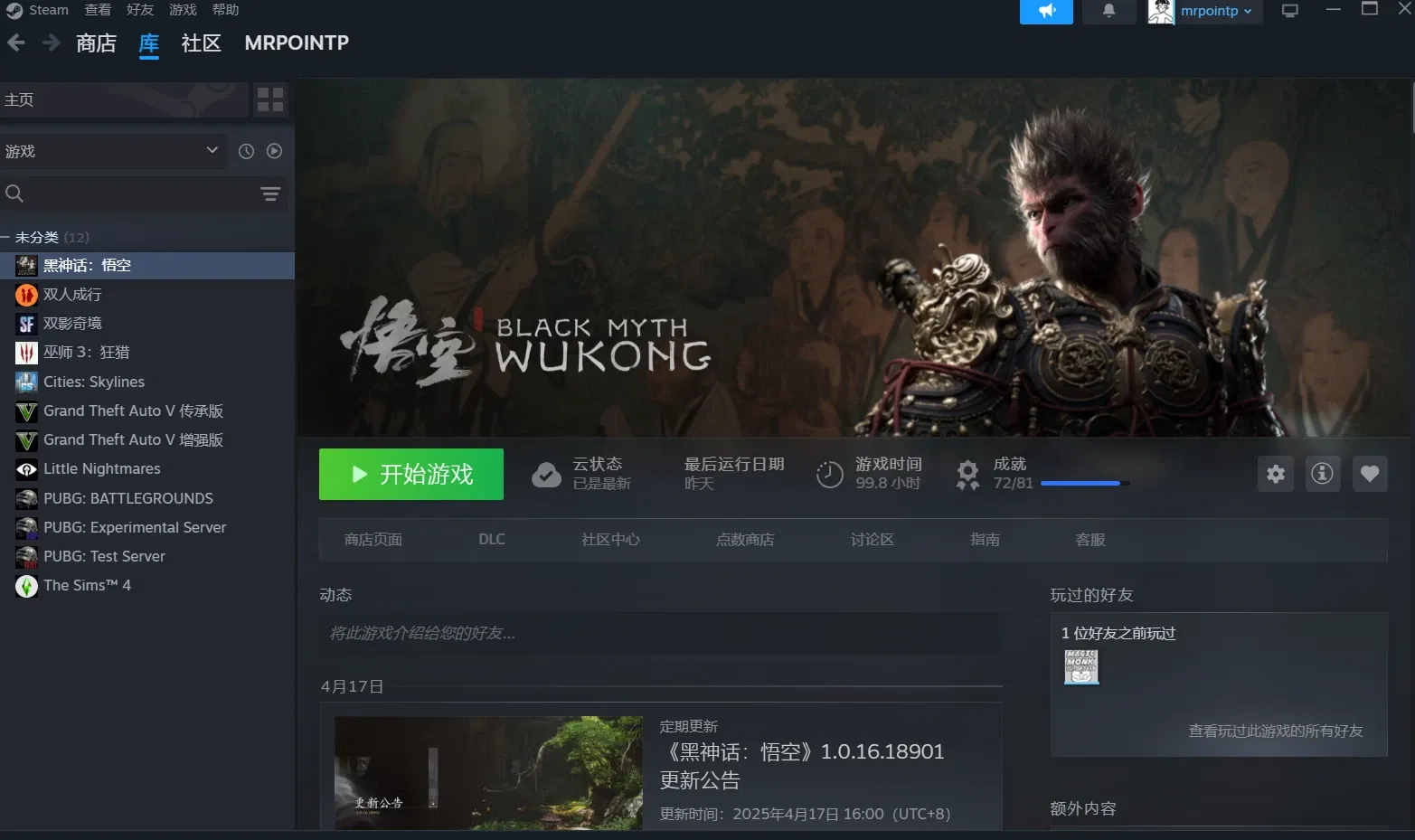Viewport: 1415px width, 840px height.
Task: Open the notifications bell
Action: [1108, 11]
